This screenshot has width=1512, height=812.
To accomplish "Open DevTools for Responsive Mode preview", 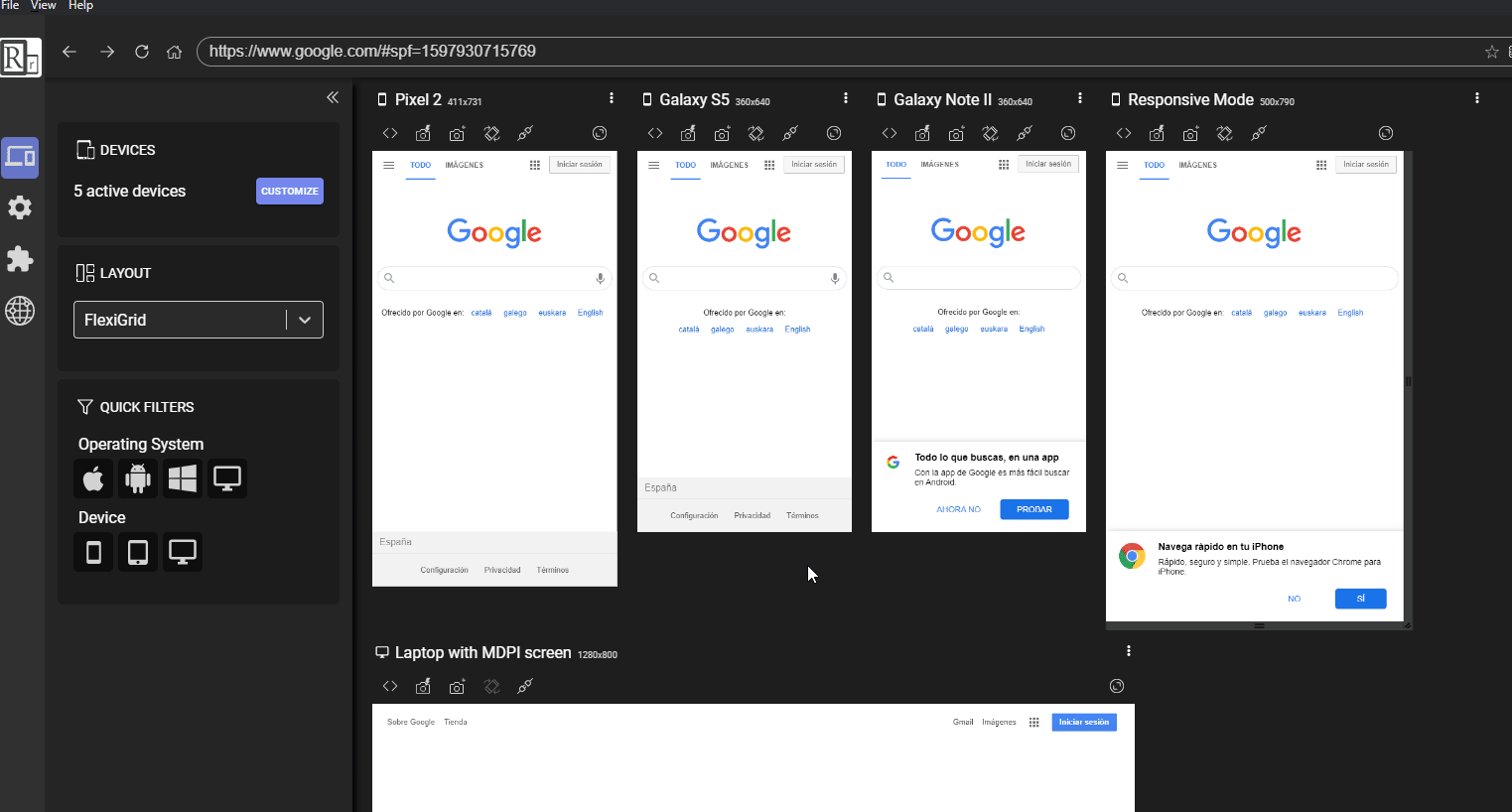I will 1124,133.
